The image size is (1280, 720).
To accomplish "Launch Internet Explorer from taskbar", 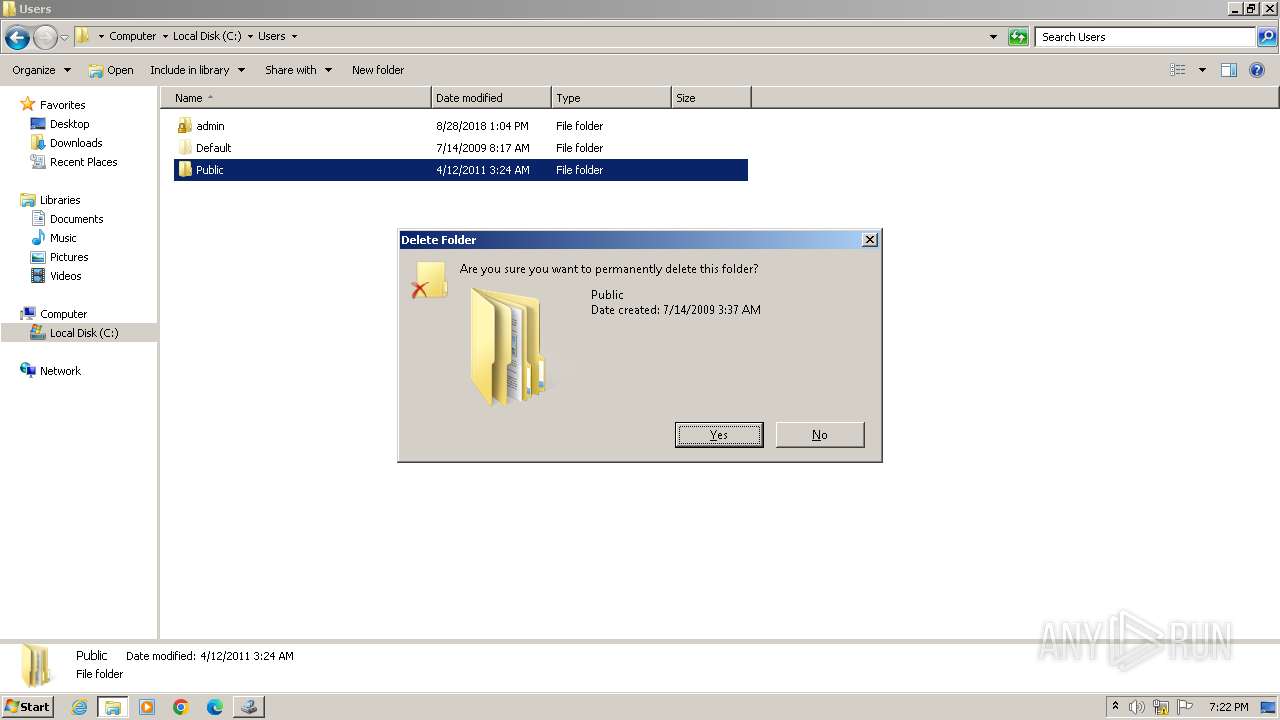I will [x=79, y=707].
